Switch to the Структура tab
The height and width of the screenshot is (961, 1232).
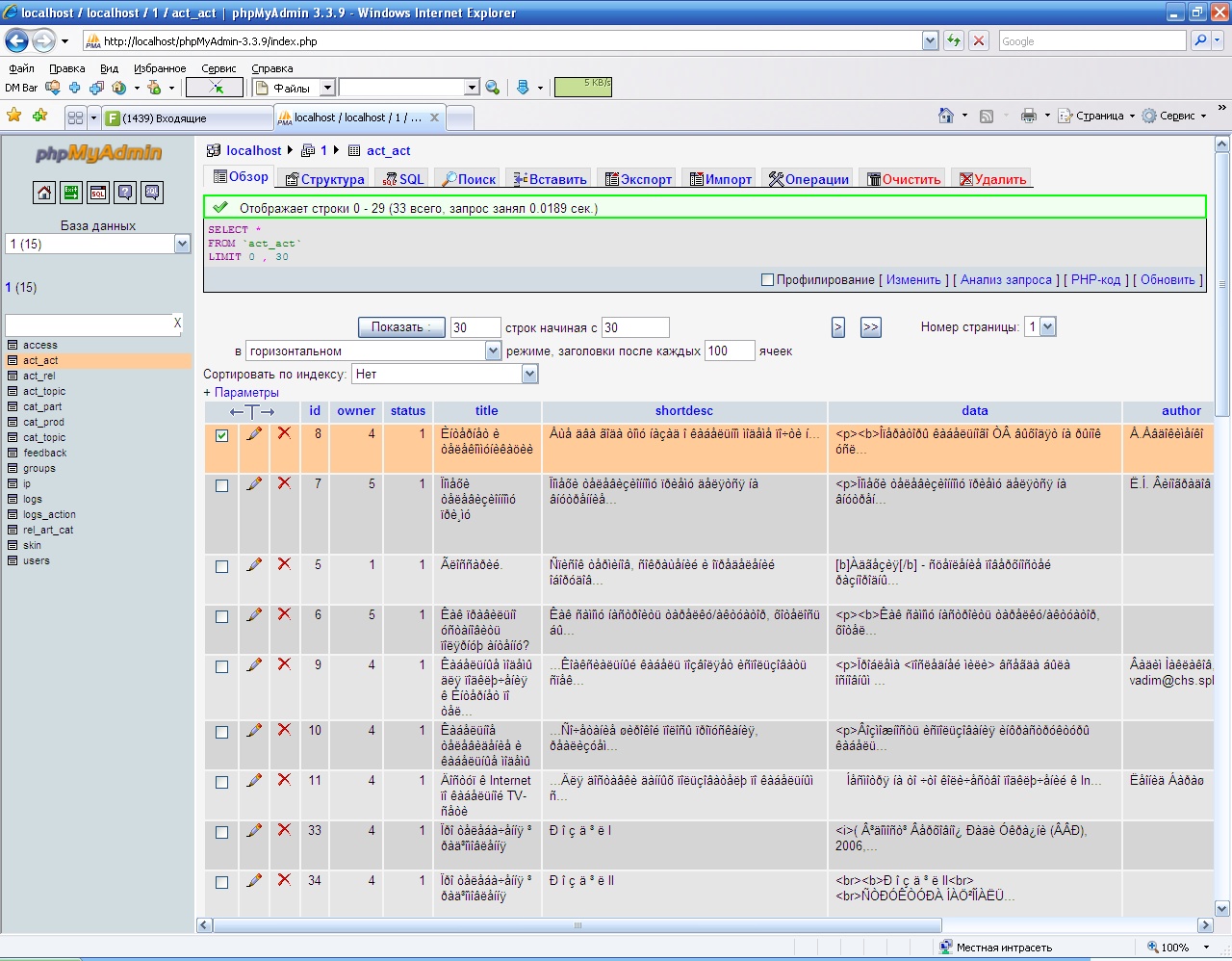[x=324, y=179]
